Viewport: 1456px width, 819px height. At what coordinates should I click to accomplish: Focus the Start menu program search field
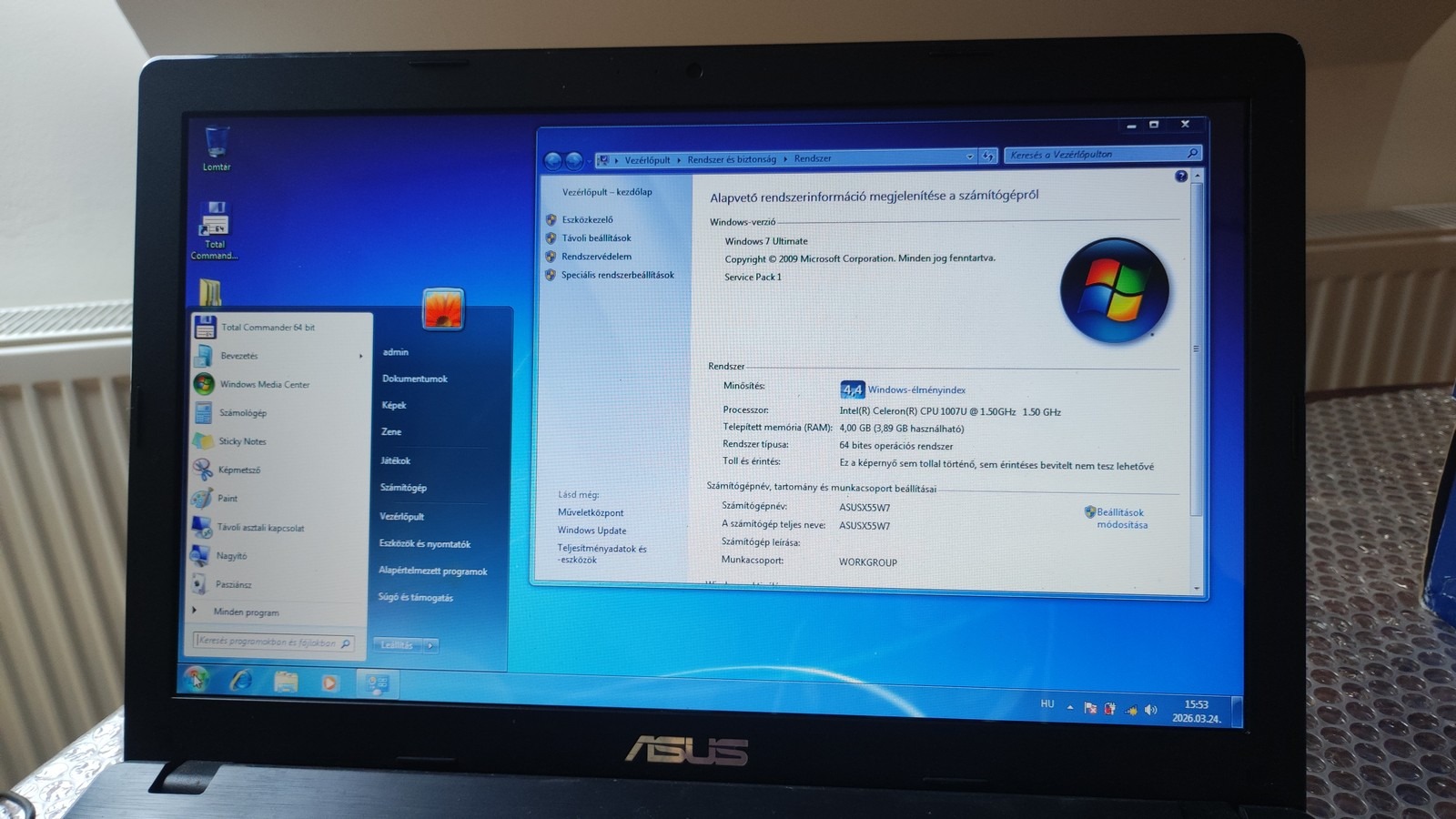[273, 642]
